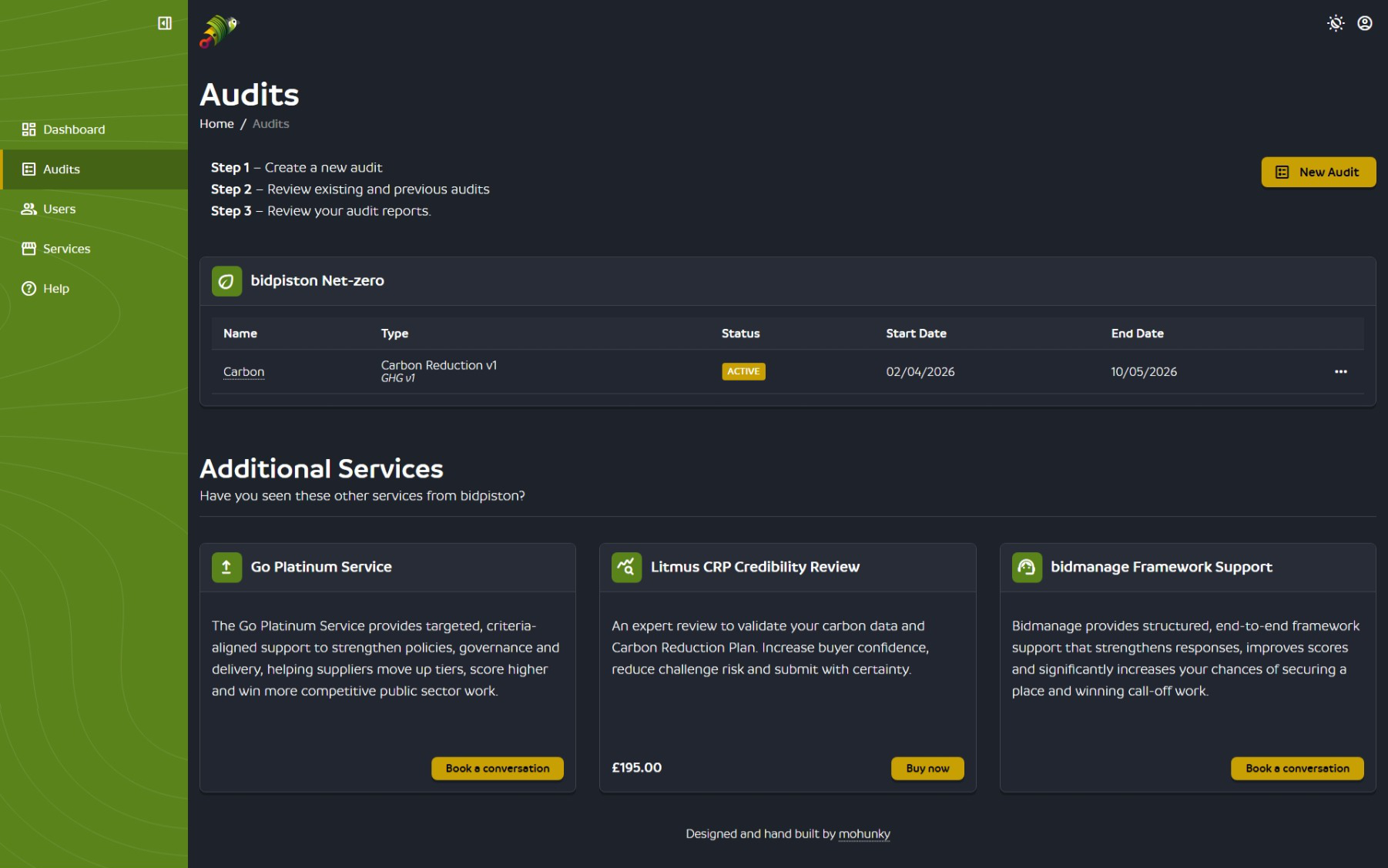Click the Users people icon
This screenshot has width=1388, height=868.
(28, 209)
